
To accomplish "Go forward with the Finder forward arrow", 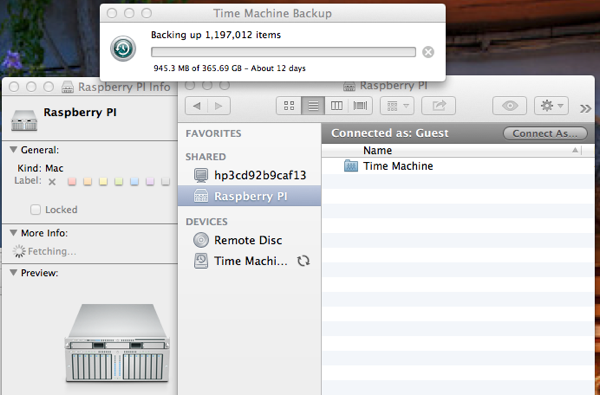I will 219,106.
